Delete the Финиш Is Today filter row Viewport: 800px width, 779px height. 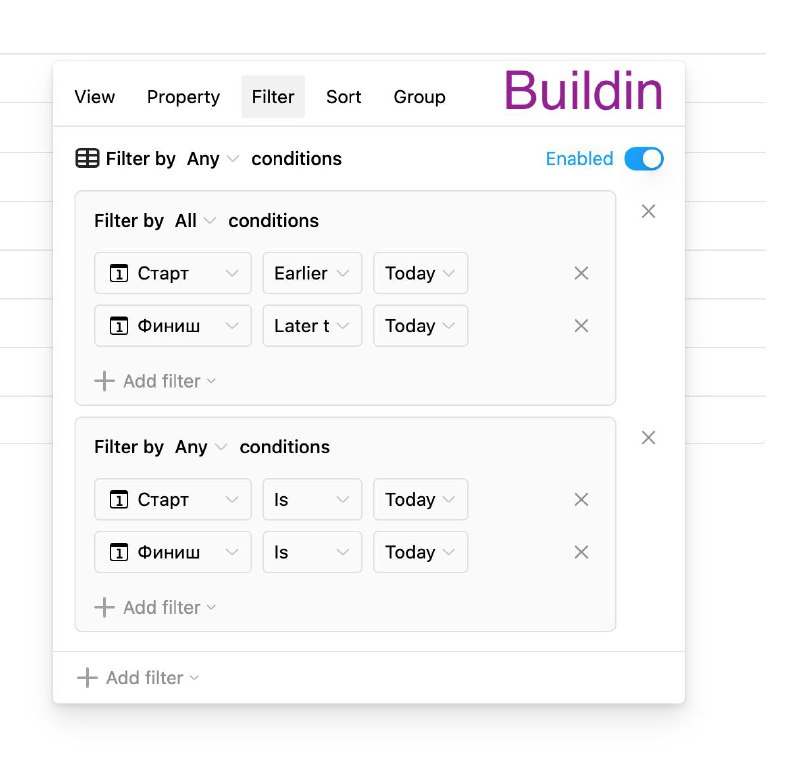[581, 552]
